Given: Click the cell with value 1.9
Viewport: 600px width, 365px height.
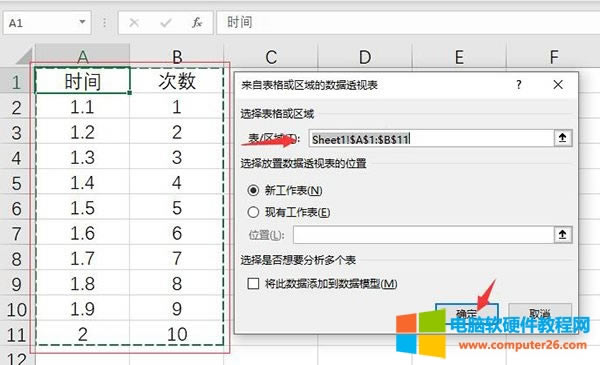Looking at the screenshot, I should (x=83, y=308).
